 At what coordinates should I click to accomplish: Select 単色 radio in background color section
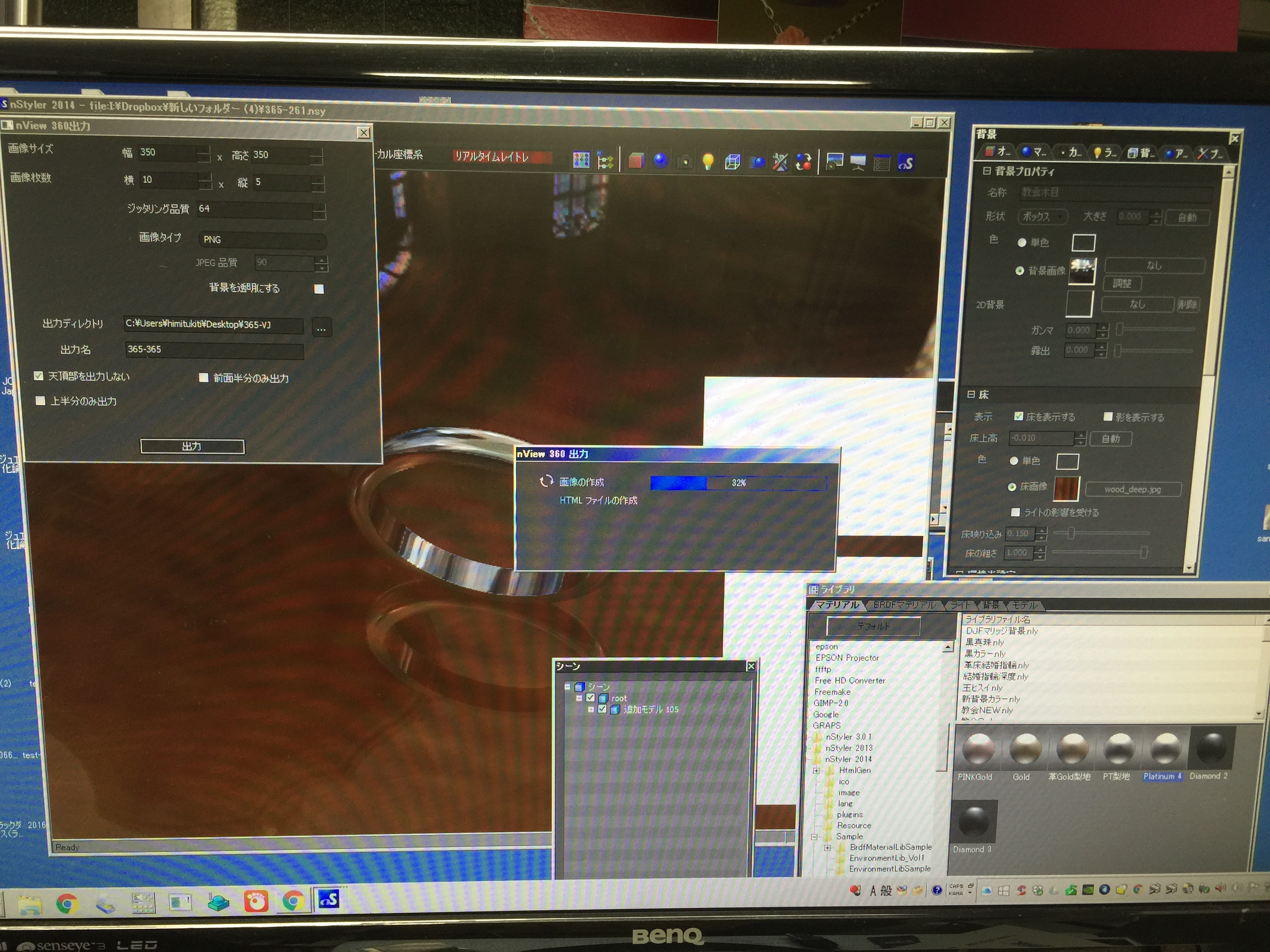pos(1022,242)
